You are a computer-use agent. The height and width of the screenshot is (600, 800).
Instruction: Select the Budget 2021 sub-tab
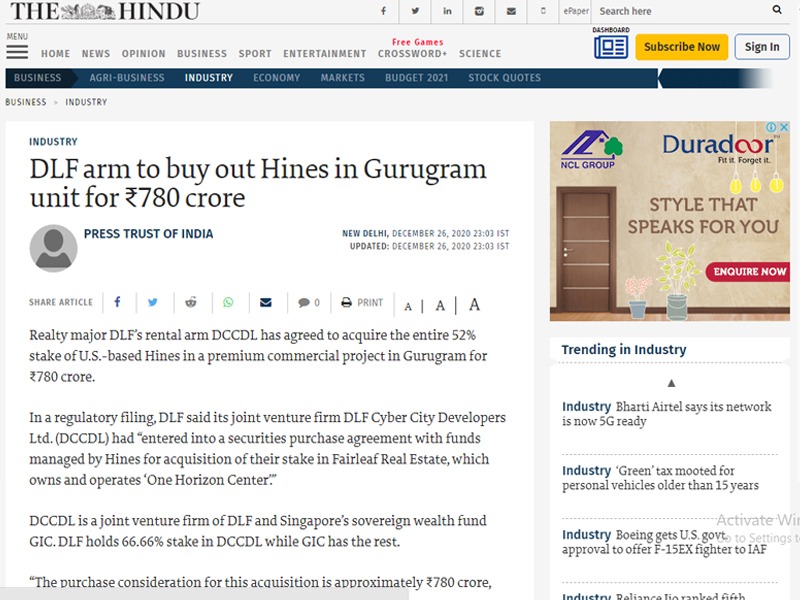tap(416, 78)
